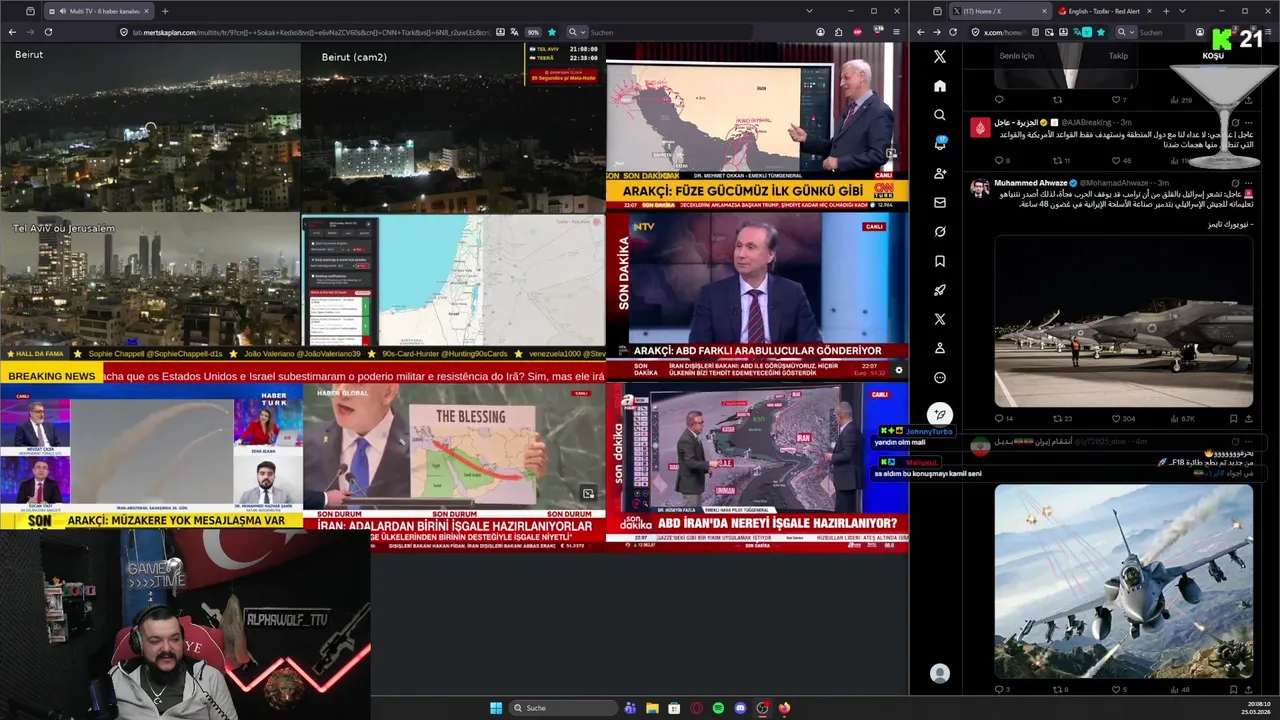Viewport: 1280px width, 720px height.
Task: Select the Beirut camera stream
Action: click(x=150, y=125)
